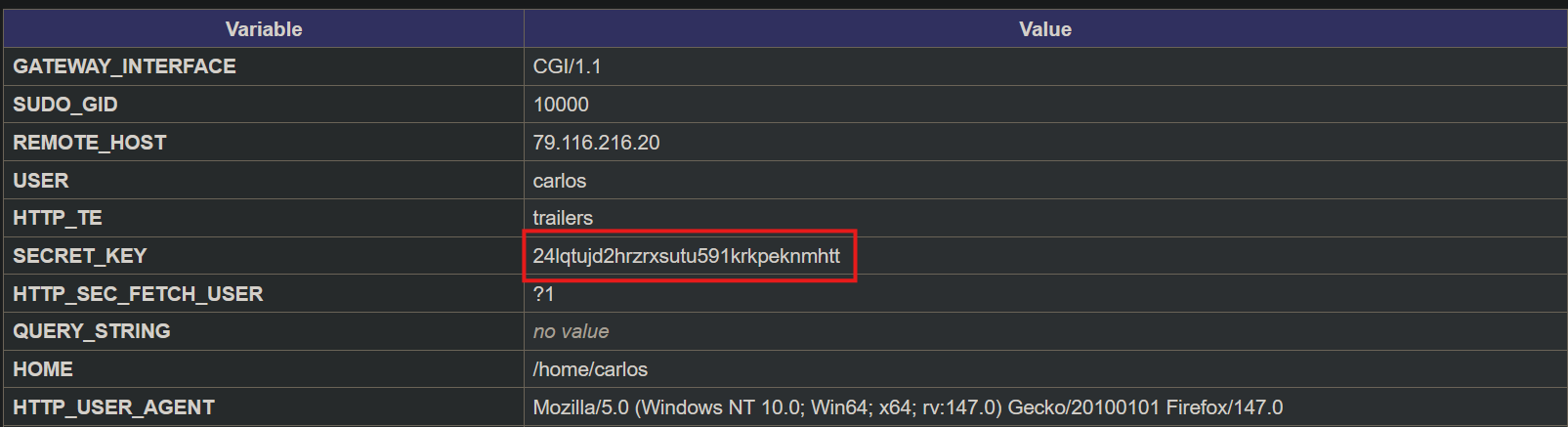The width and height of the screenshot is (1568, 427).
Task: Click the italic "no value" text
Action: [571, 332]
